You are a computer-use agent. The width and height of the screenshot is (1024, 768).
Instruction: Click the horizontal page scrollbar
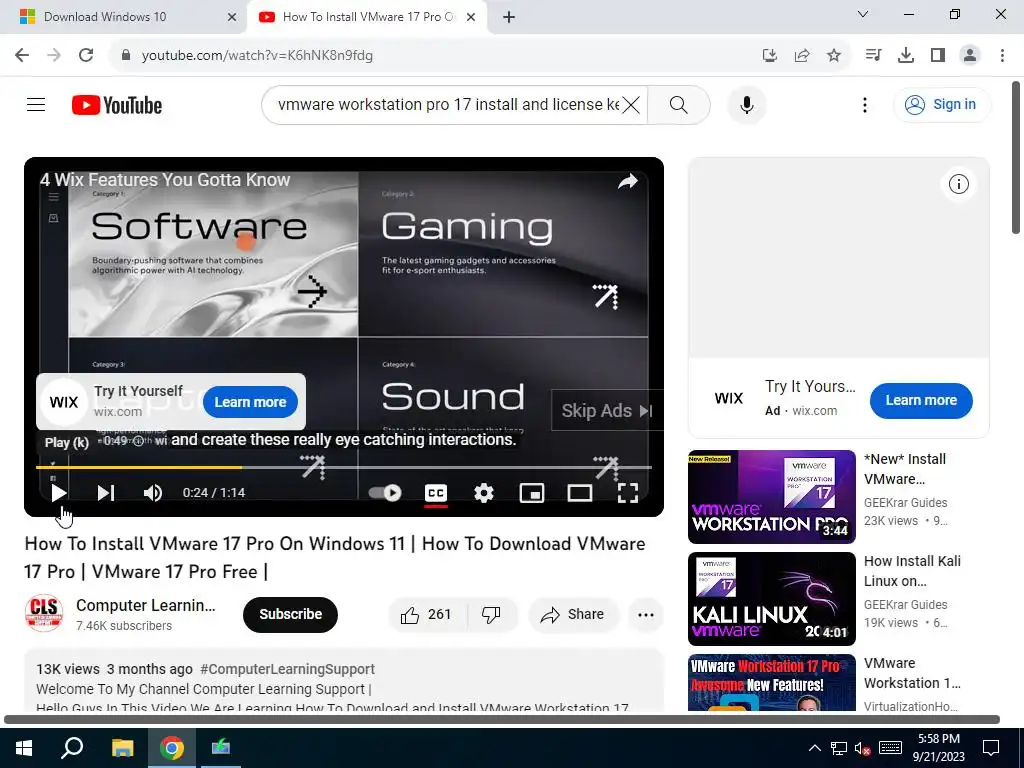tap(502, 720)
